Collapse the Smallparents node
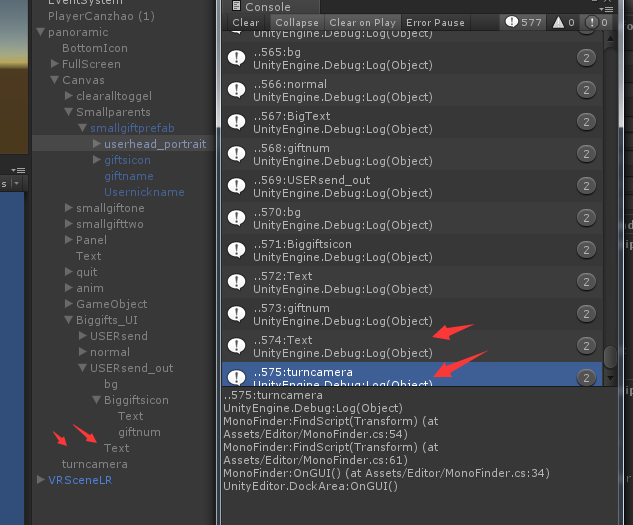Image resolution: width=633 pixels, height=525 pixels. [x=69, y=112]
